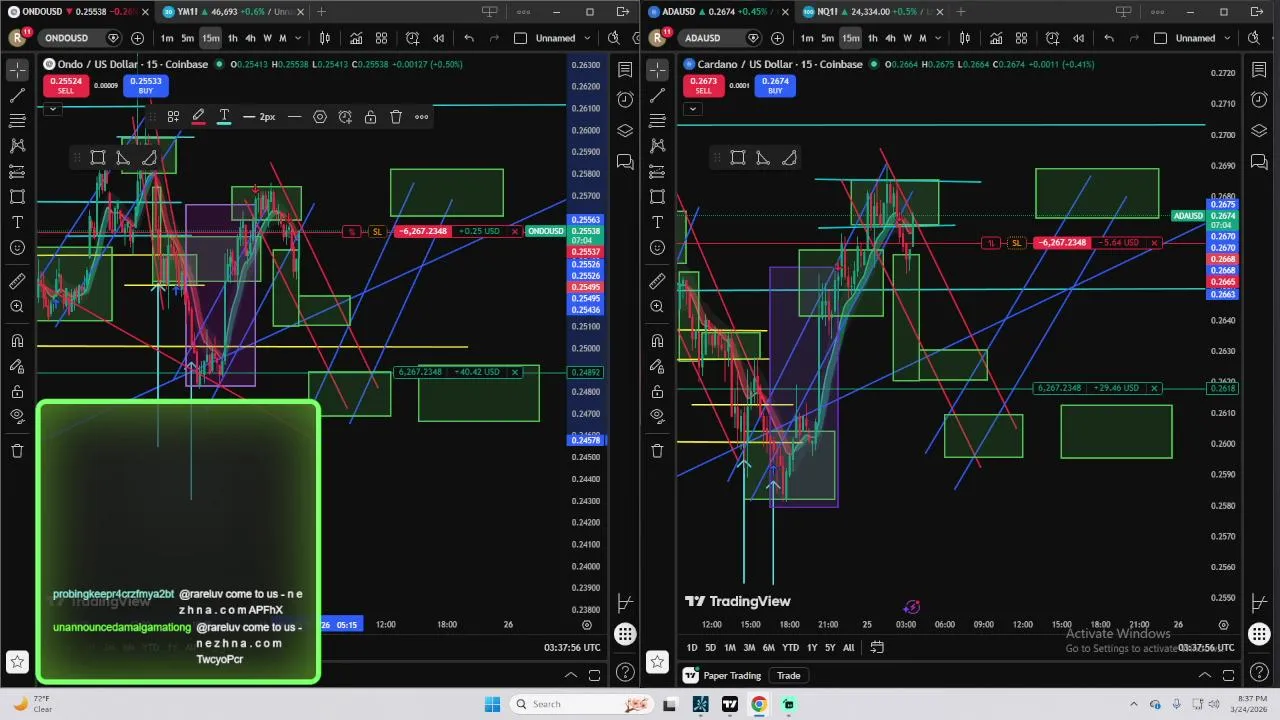The width and height of the screenshot is (1280, 720).
Task: Select 5m timeframe in ONDOUSD window
Action: point(187,38)
